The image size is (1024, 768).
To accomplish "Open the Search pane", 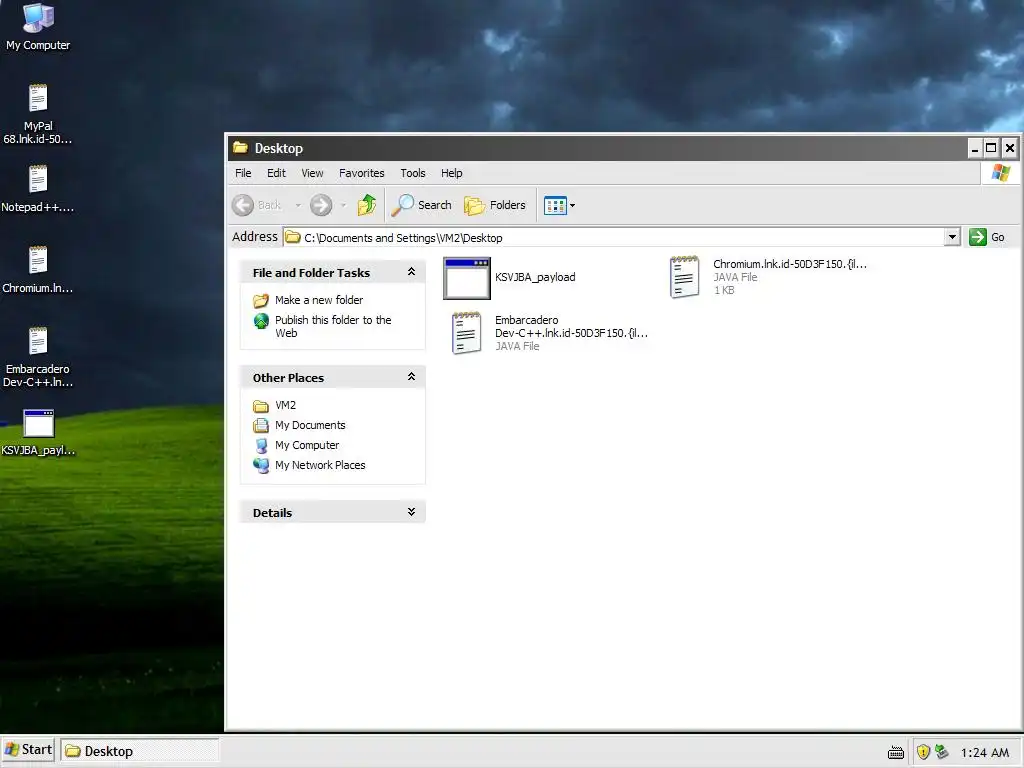I will [x=421, y=205].
